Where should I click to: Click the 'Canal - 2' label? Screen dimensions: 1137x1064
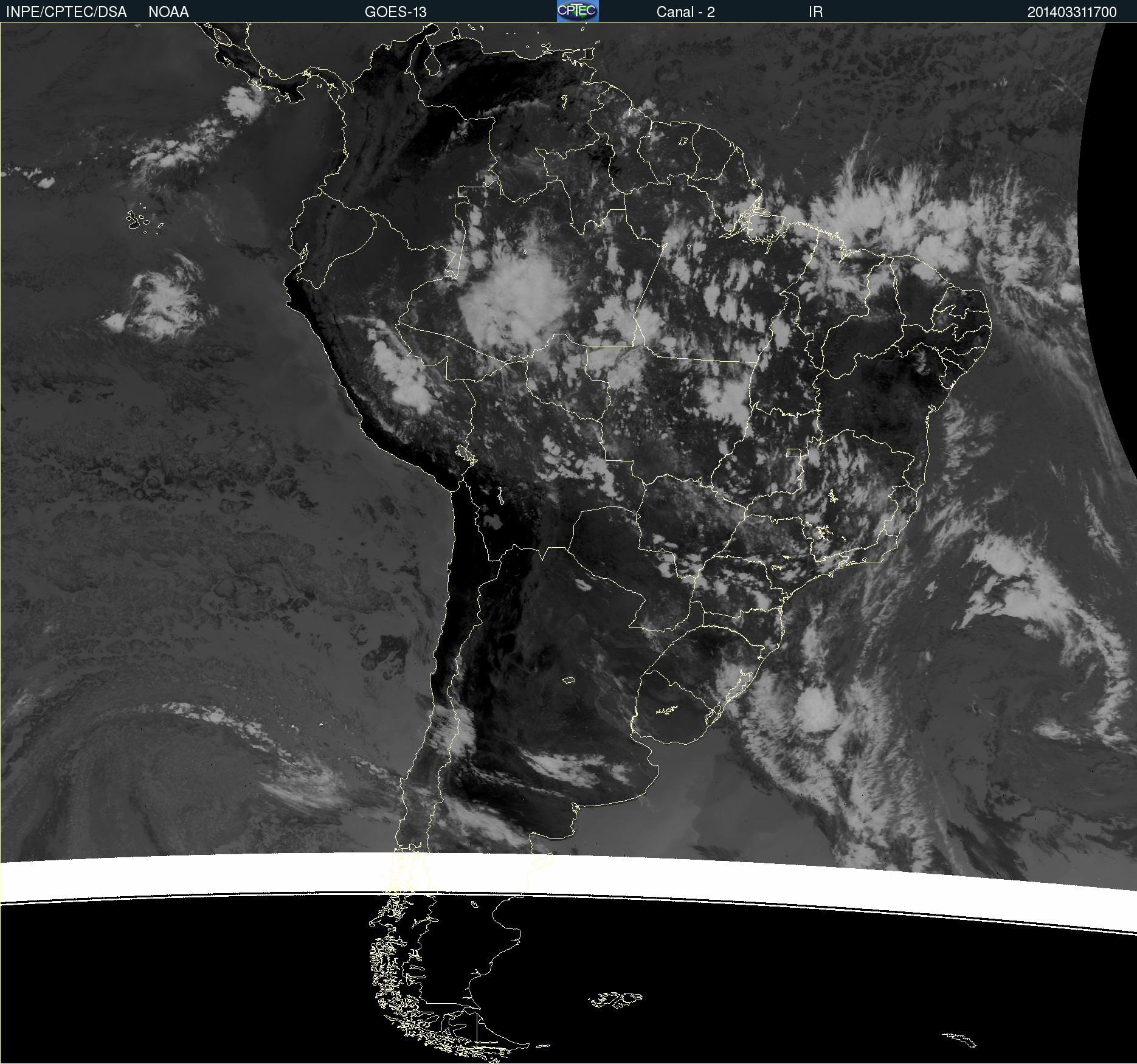(x=685, y=12)
